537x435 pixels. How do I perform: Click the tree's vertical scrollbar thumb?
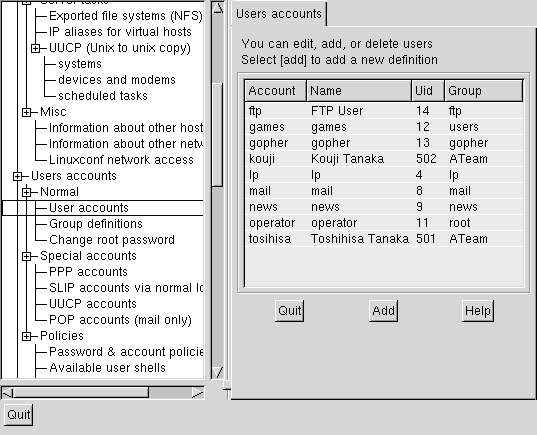tap(217, 135)
